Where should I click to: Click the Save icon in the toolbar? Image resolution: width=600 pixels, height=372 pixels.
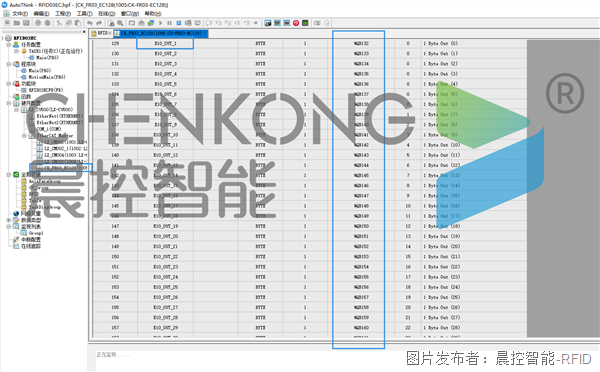(x=26, y=23)
